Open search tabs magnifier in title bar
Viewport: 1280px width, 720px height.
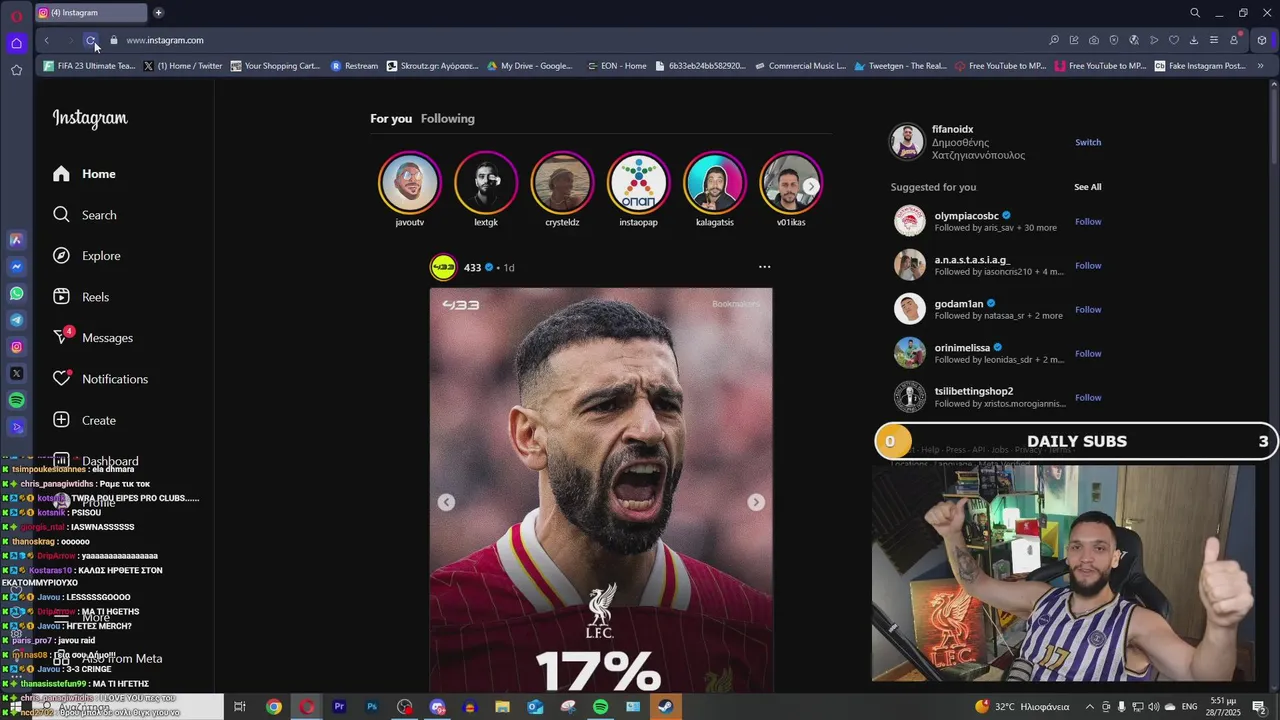(x=1195, y=13)
